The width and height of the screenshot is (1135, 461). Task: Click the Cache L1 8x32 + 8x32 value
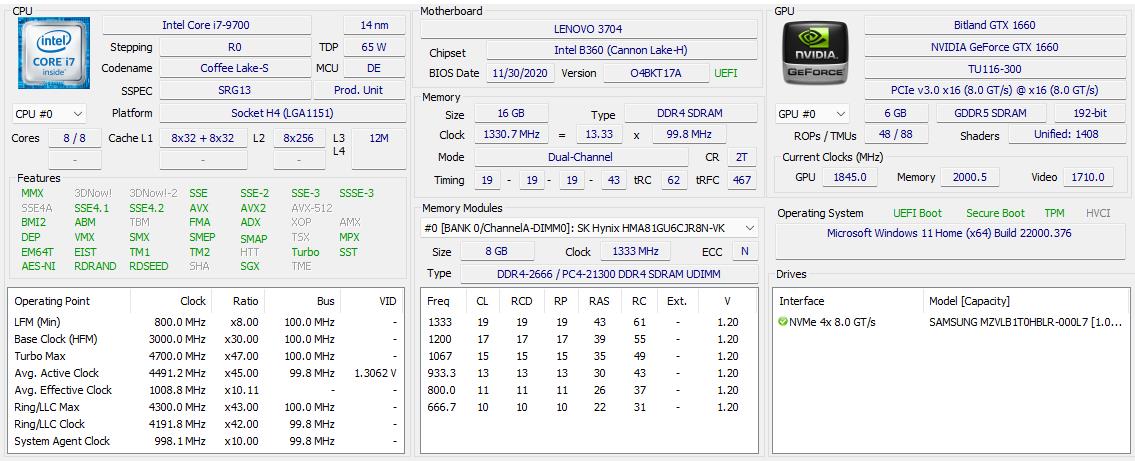pos(203,138)
